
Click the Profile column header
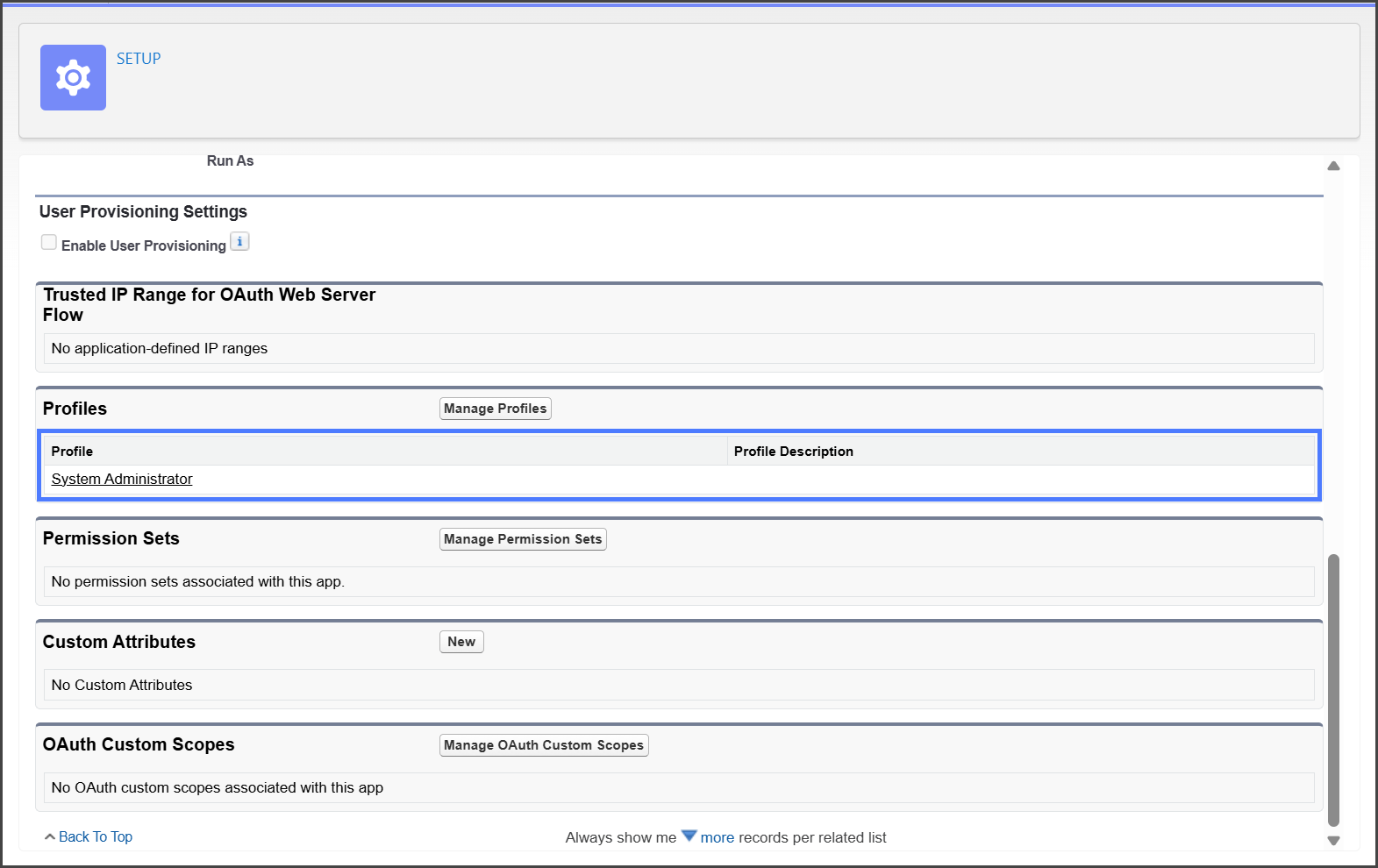pyautogui.click(x=72, y=452)
